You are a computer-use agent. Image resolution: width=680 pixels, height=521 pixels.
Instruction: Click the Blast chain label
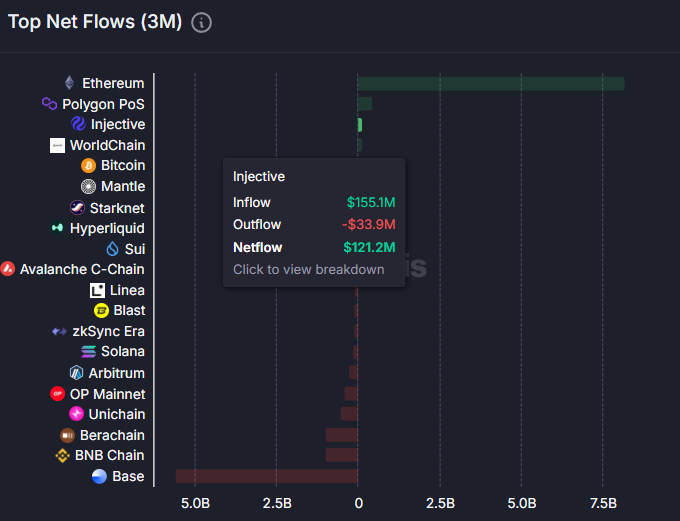tap(129, 311)
